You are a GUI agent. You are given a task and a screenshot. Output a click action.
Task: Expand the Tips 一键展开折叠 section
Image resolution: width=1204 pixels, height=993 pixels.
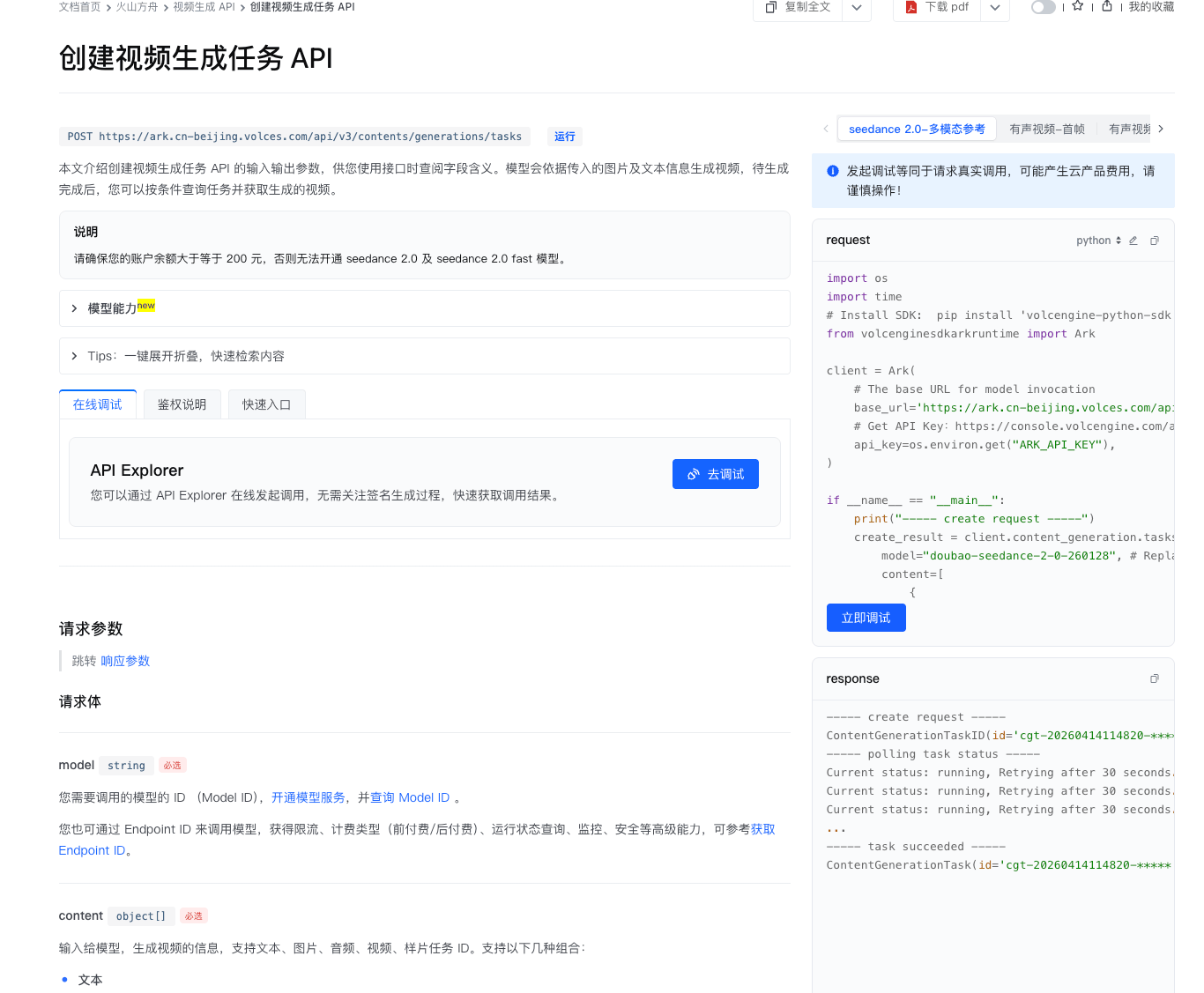[x=424, y=356]
